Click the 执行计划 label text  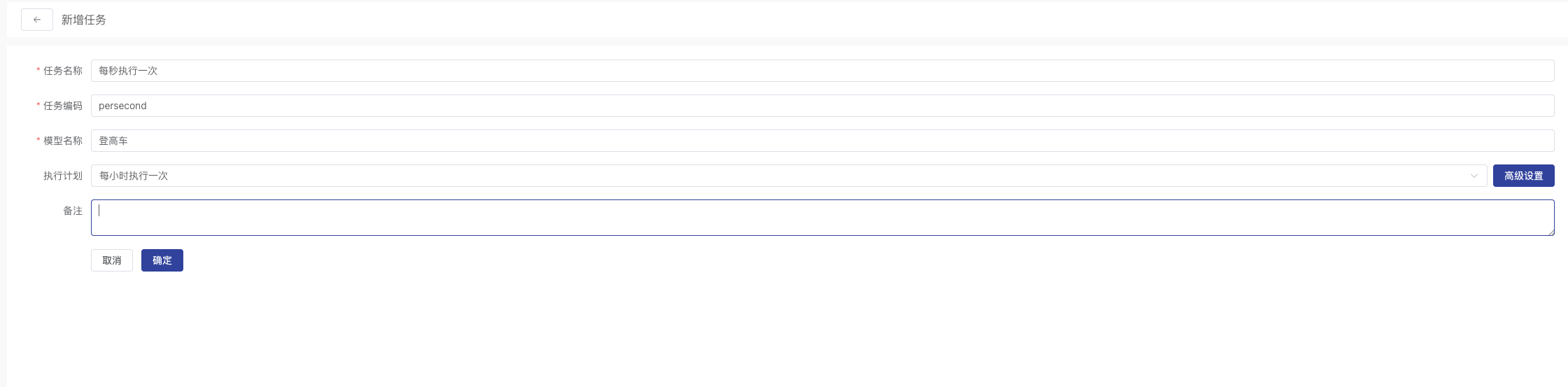tap(63, 176)
